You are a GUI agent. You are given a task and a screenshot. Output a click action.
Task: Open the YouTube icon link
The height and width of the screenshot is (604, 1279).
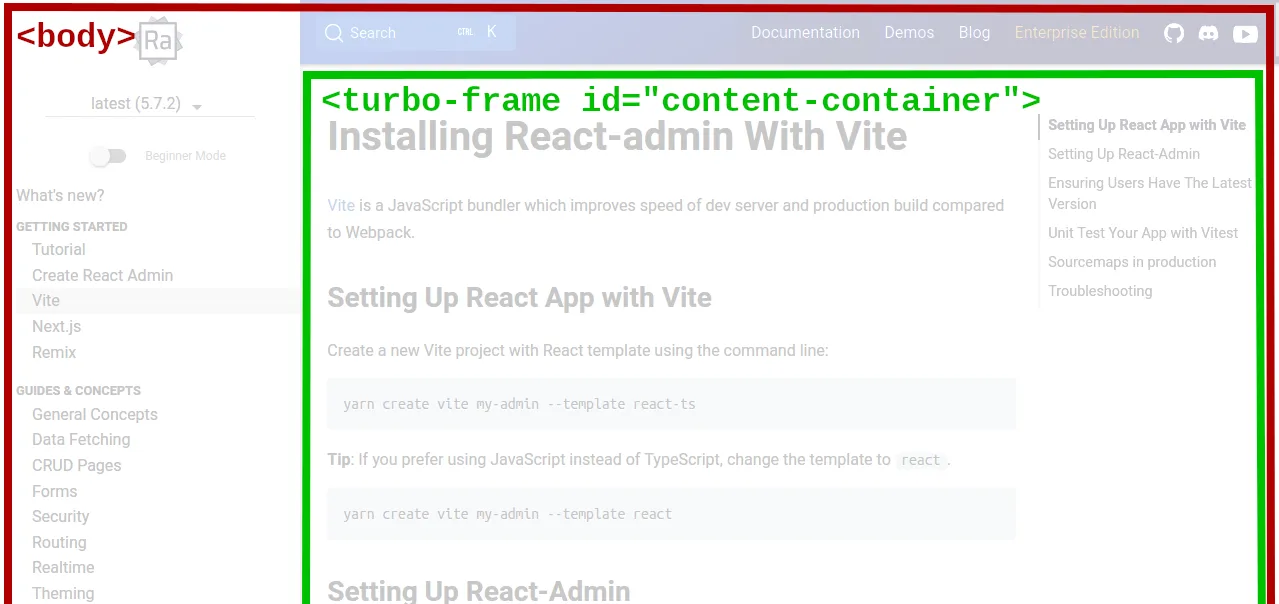1245,33
